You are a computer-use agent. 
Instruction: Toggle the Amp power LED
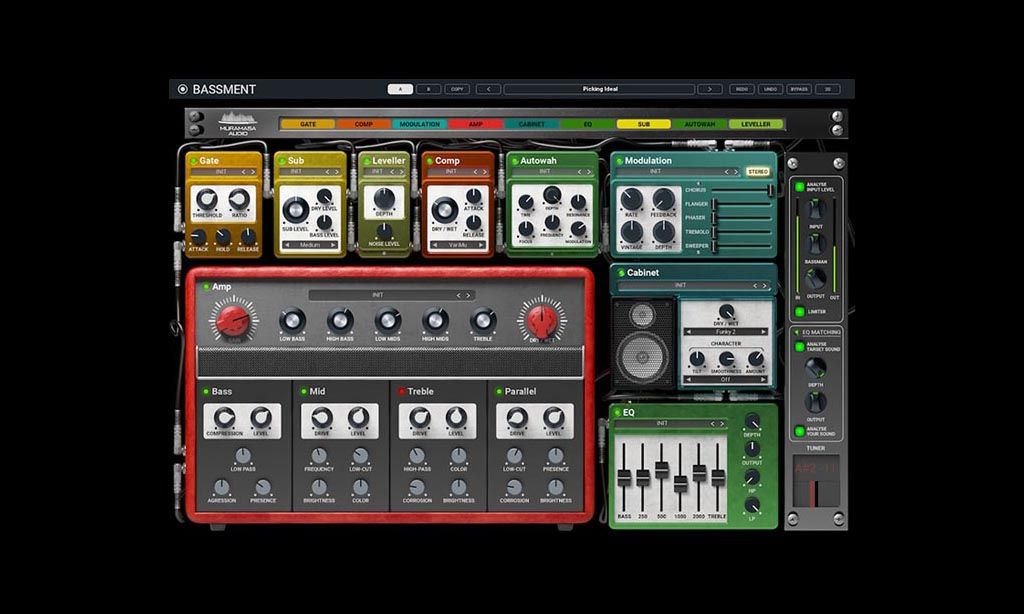click(x=206, y=287)
